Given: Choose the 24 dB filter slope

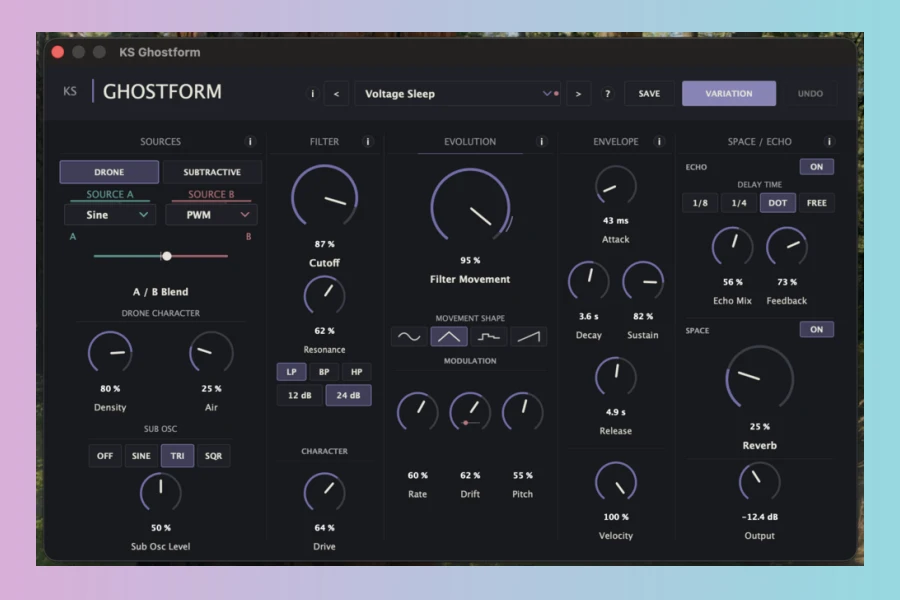Looking at the screenshot, I should [x=348, y=396].
